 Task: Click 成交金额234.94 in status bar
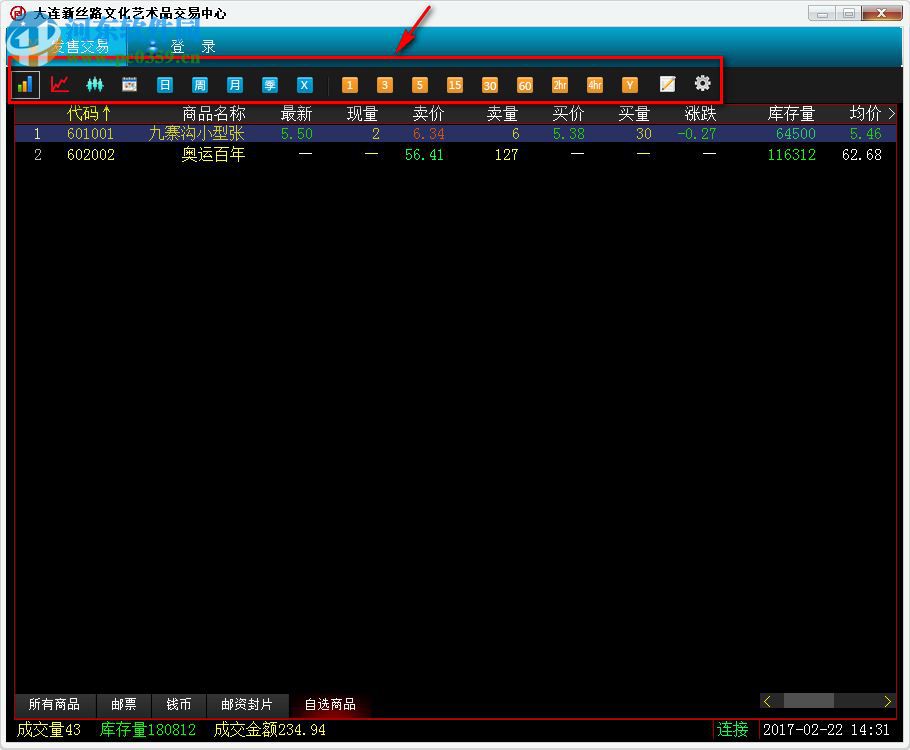tap(269, 730)
